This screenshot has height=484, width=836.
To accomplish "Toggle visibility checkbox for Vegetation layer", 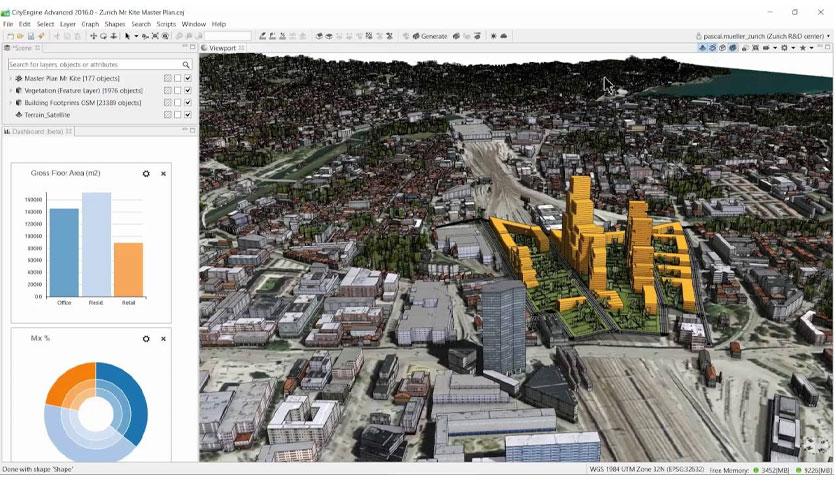I will click(188, 91).
